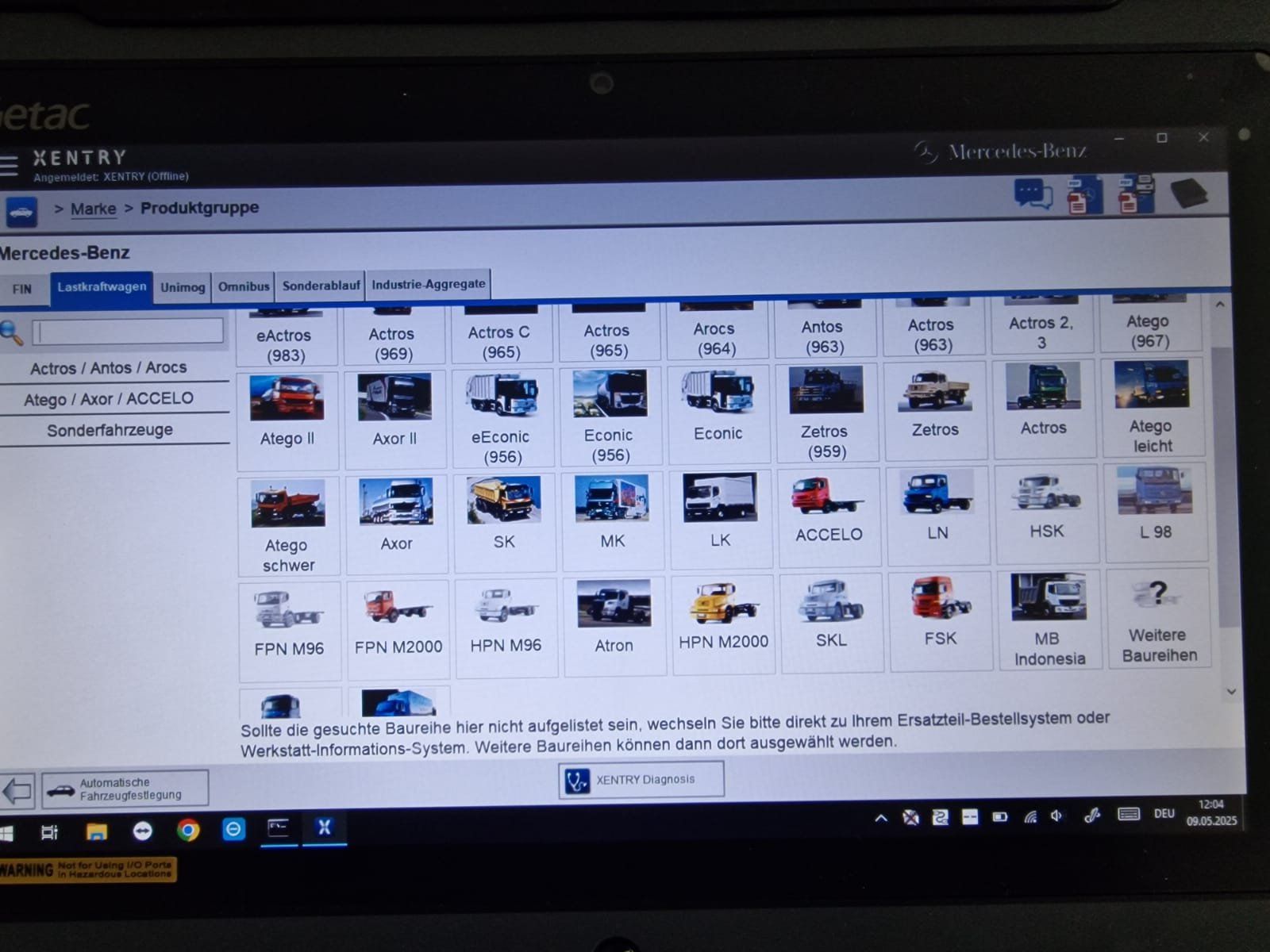Launch XENTRY Diagnosis from bottom button
1270x952 pixels.
pyautogui.click(x=640, y=778)
